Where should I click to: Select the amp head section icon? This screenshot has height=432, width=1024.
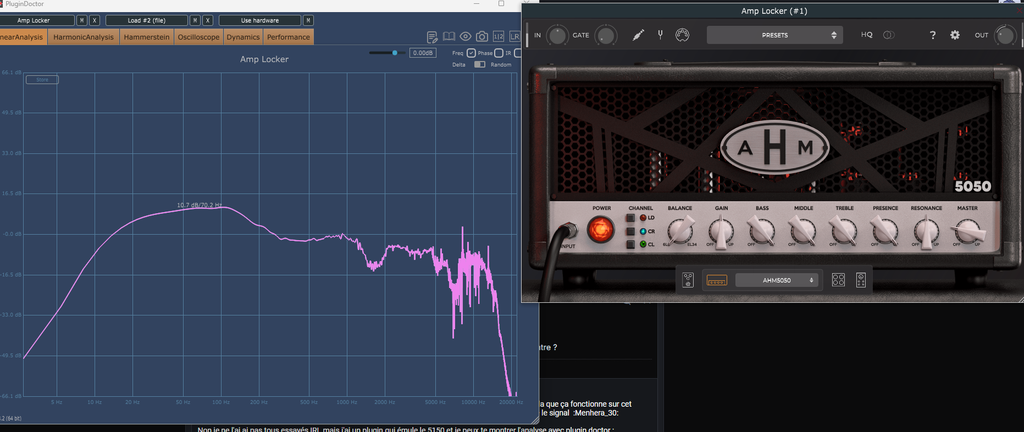[717, 281]
